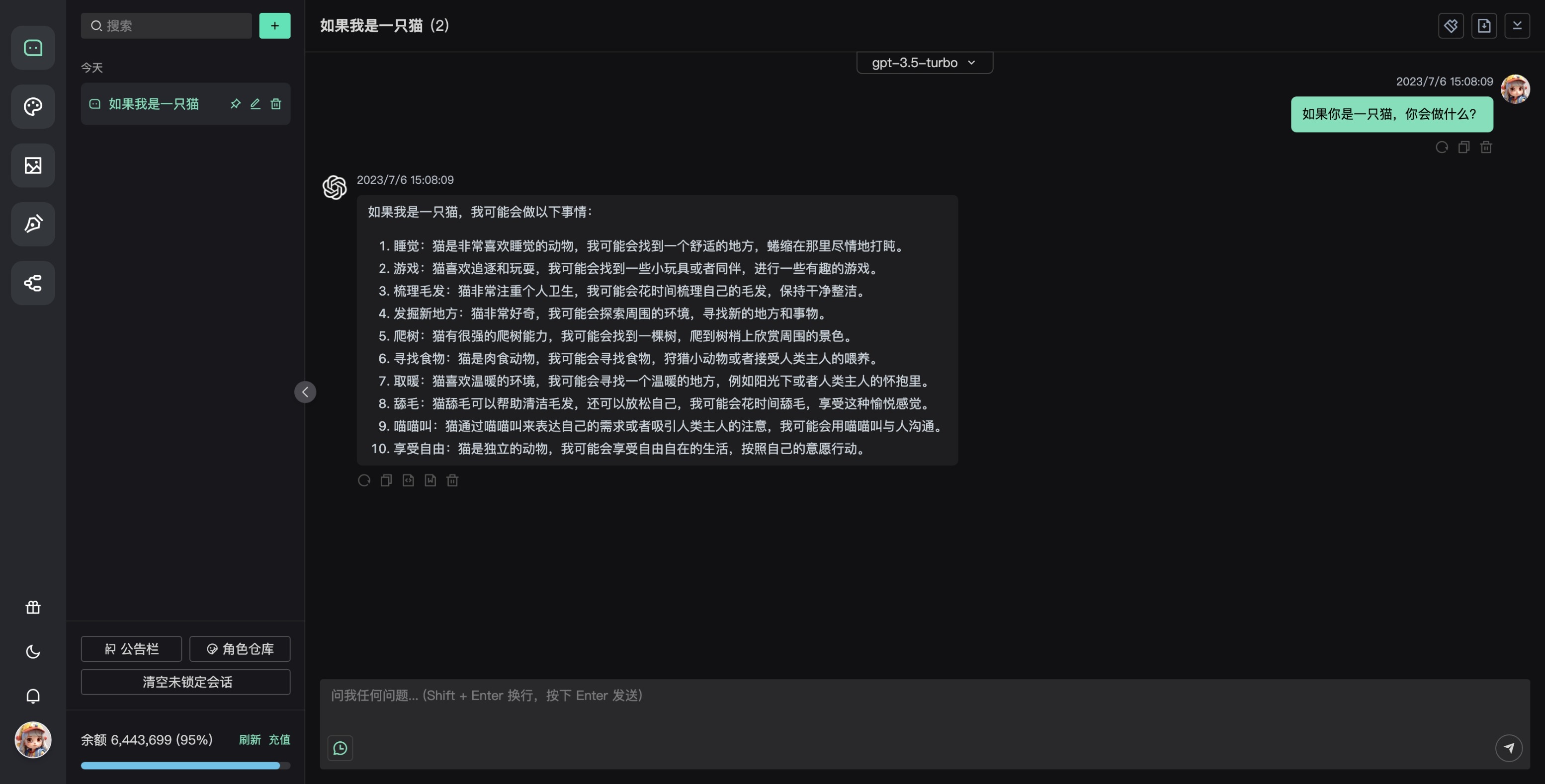Screen dimensions: 1545x784
Task: Click scroll-to-bottom chevron in header
Action: click(x=1517, y=26)
